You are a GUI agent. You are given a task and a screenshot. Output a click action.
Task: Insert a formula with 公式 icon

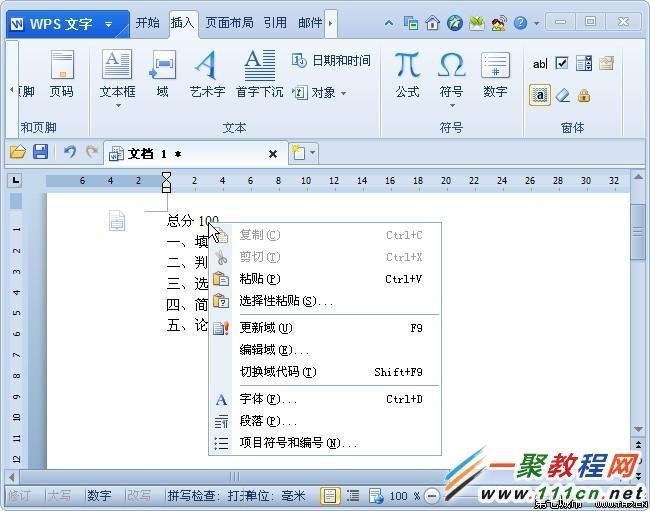407,75
